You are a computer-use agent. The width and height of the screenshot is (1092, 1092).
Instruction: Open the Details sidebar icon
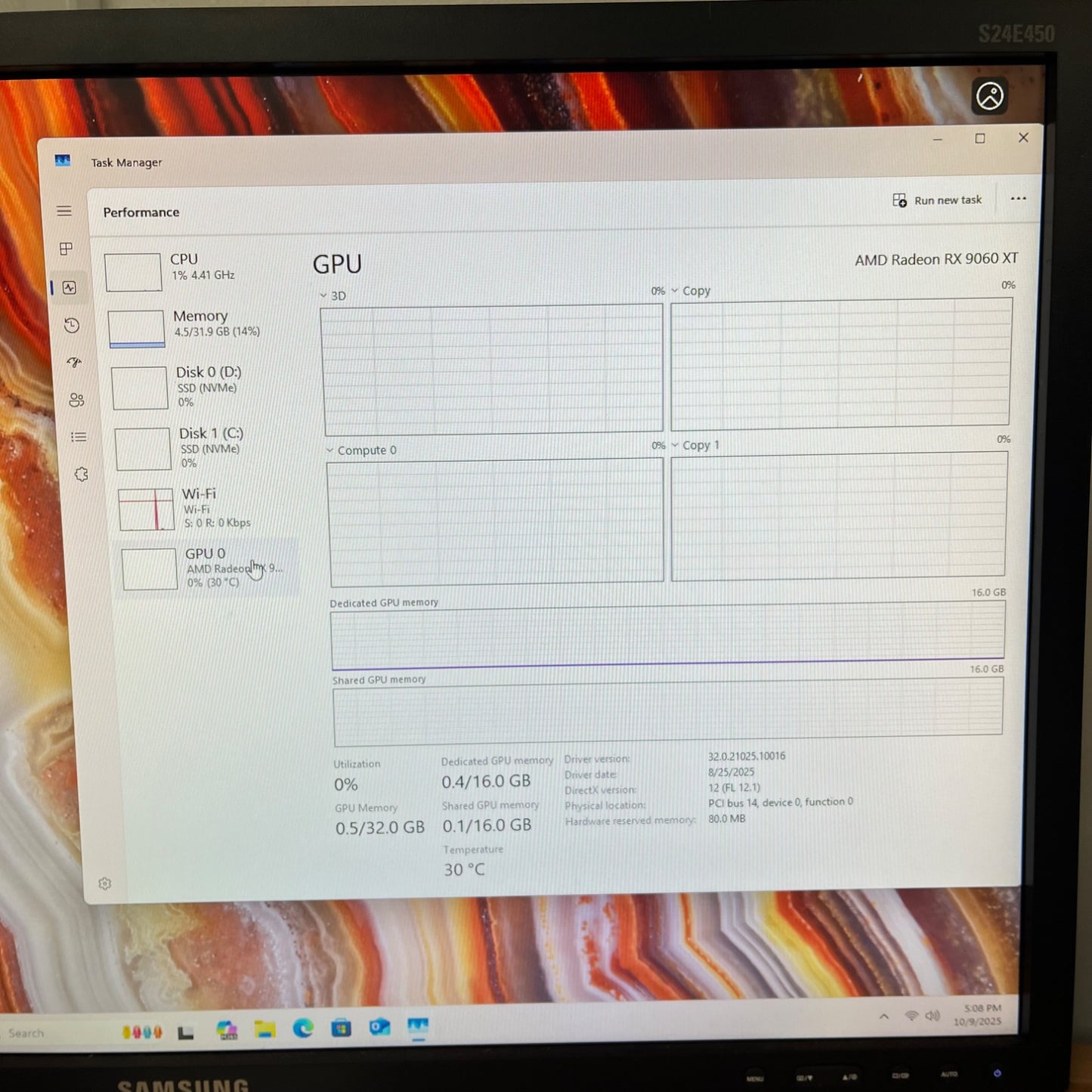tap(79, 437)
